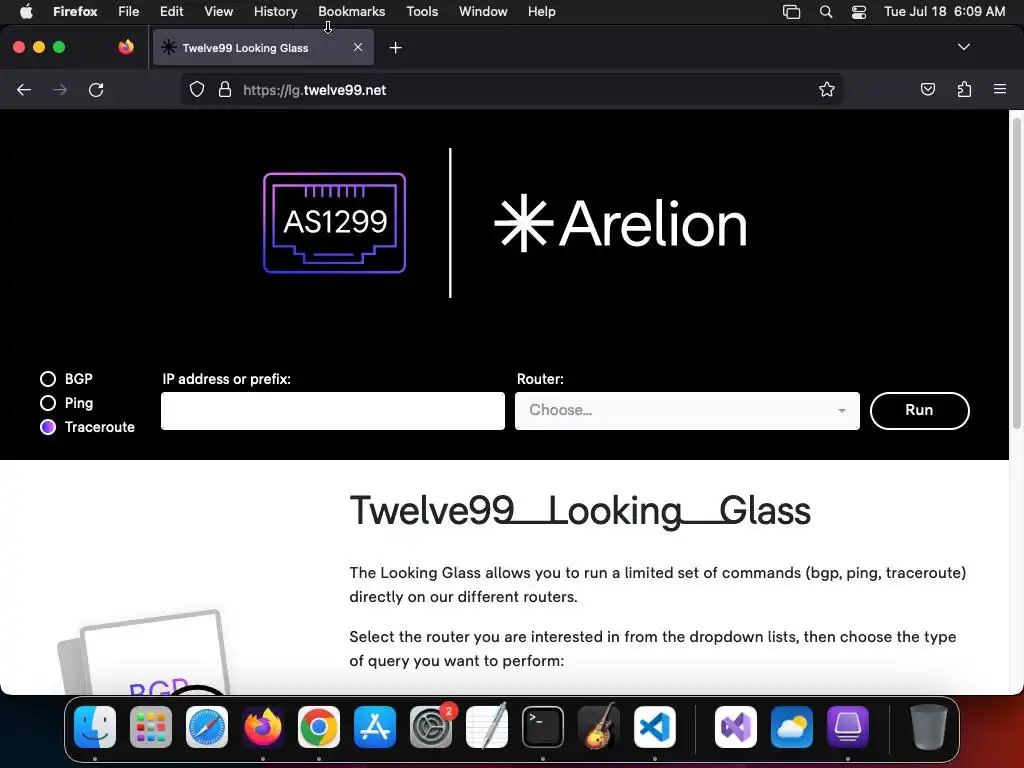This screenshot has width=1024, height=768.
Task: Click the Firefox View icon
Action: (x=126, y=47)
